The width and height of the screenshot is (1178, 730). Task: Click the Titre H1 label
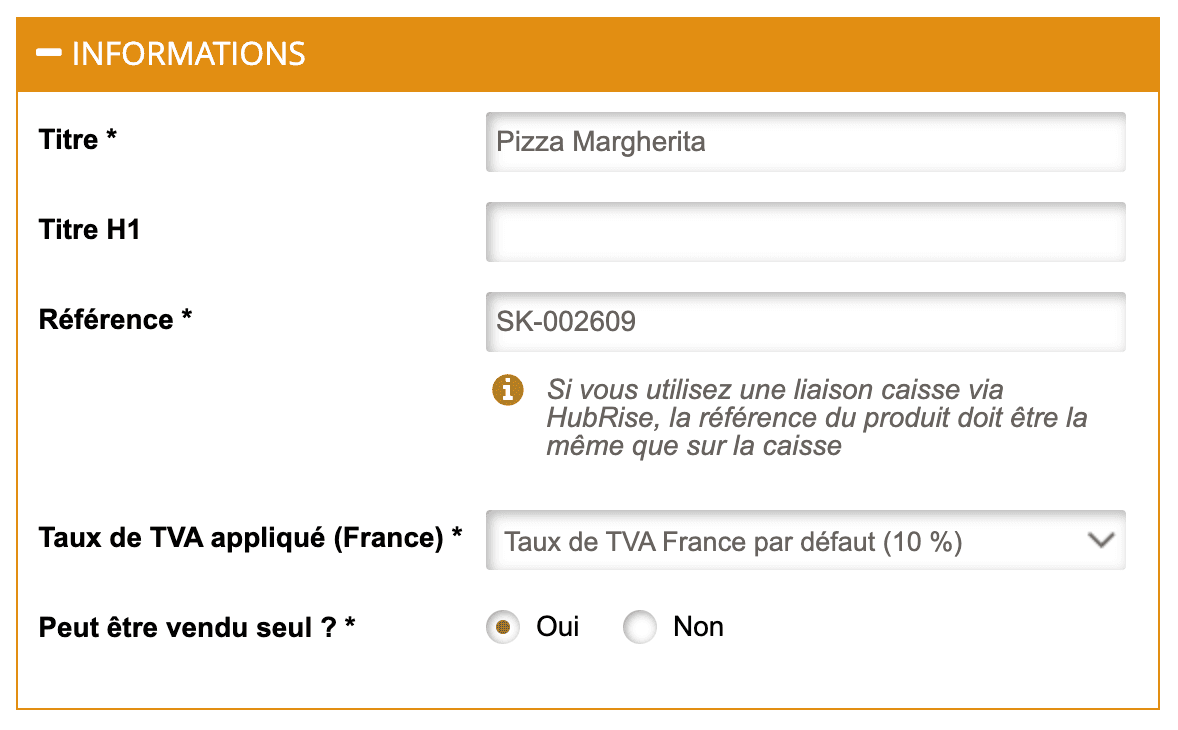click(x=89, y=230)
